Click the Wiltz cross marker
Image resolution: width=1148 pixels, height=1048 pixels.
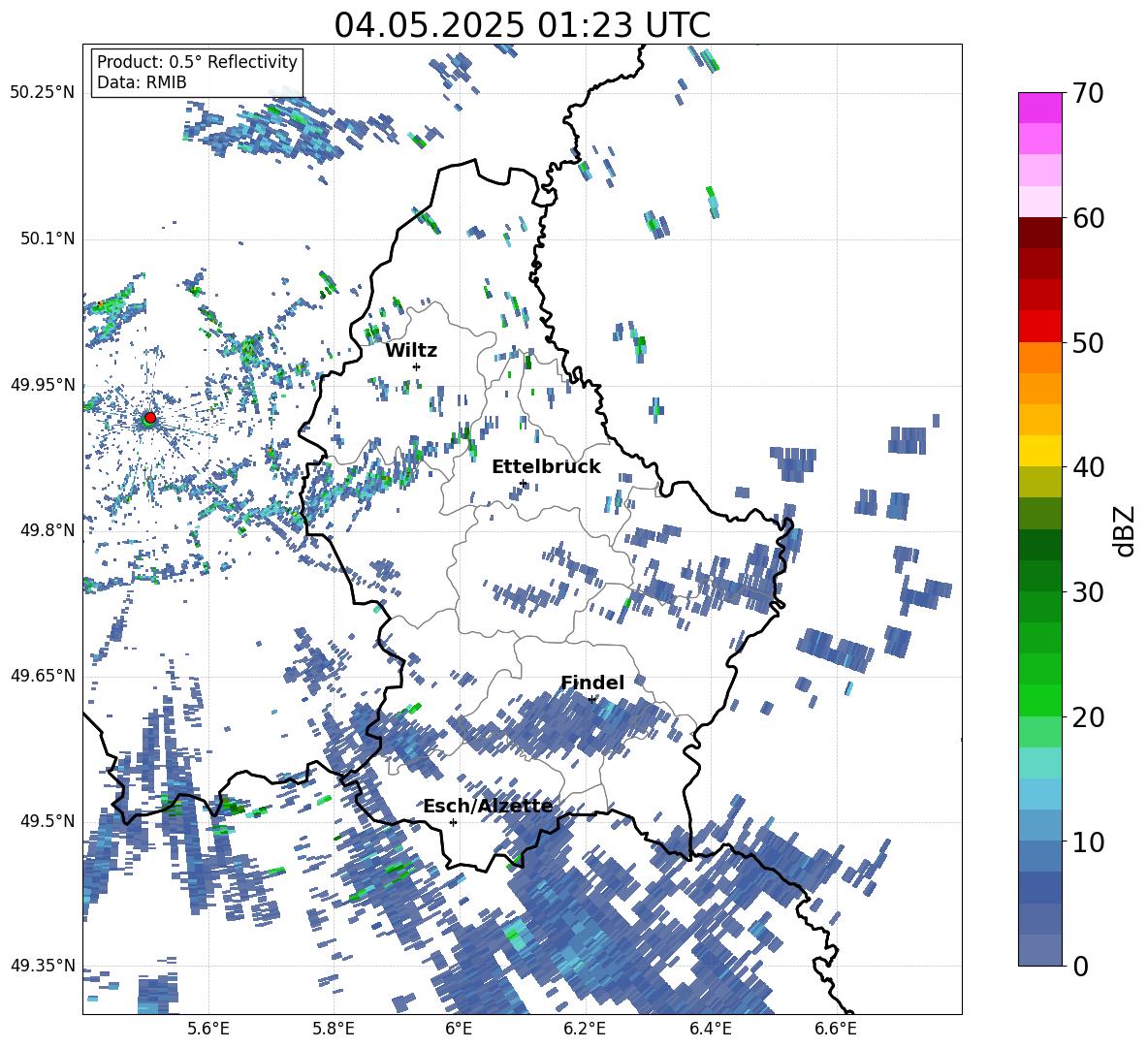click(417, 366)
